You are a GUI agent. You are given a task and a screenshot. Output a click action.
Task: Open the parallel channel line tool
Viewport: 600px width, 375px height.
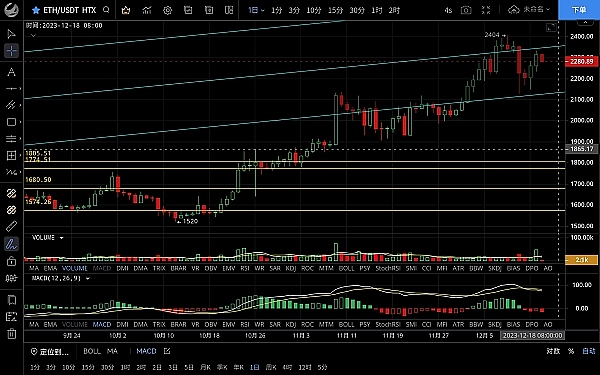[11, 104]
